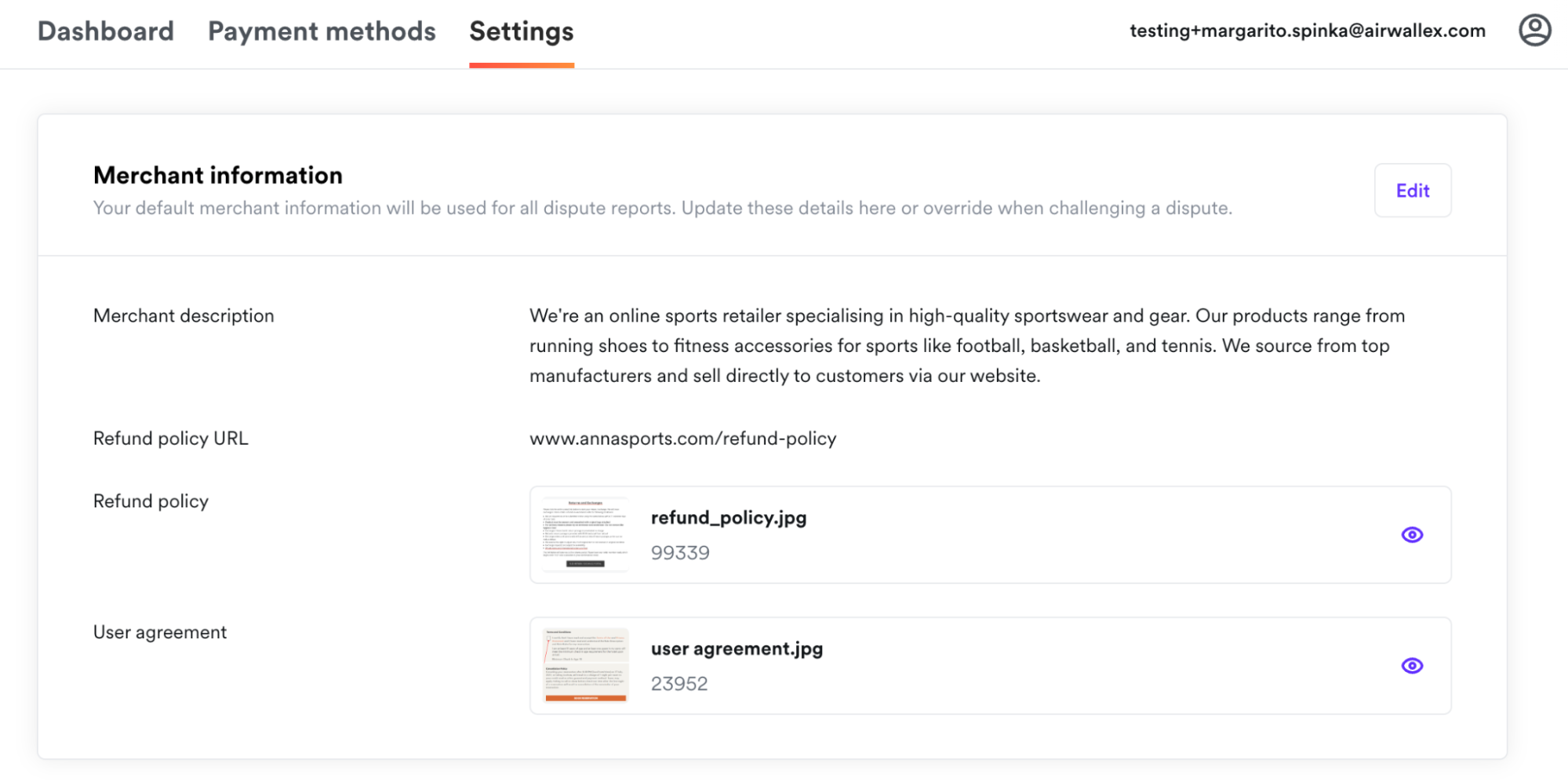Screen dimensions: 1568x781
Task: Preview refund_policy.jpg with the eye icon
Action: click(x=1412, y=535)
